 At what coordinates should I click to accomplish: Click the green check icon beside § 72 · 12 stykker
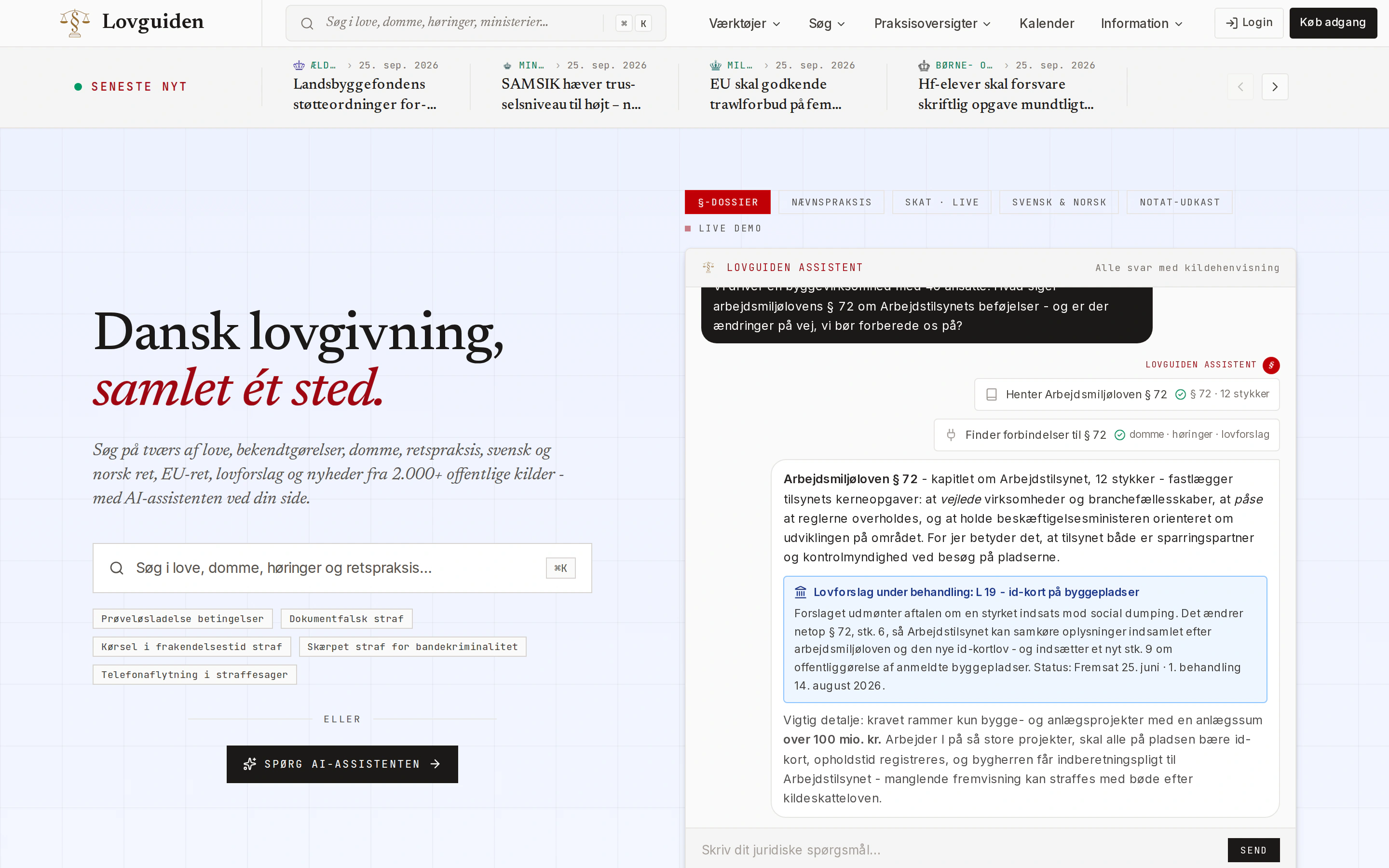(1181, 394)
